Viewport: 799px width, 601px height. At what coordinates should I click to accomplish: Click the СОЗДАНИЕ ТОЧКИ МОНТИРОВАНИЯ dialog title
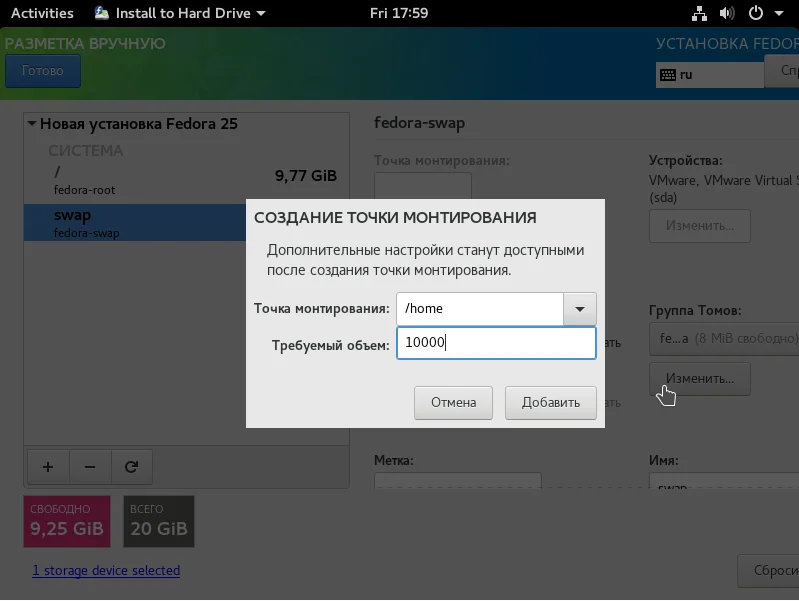point(395,218)
